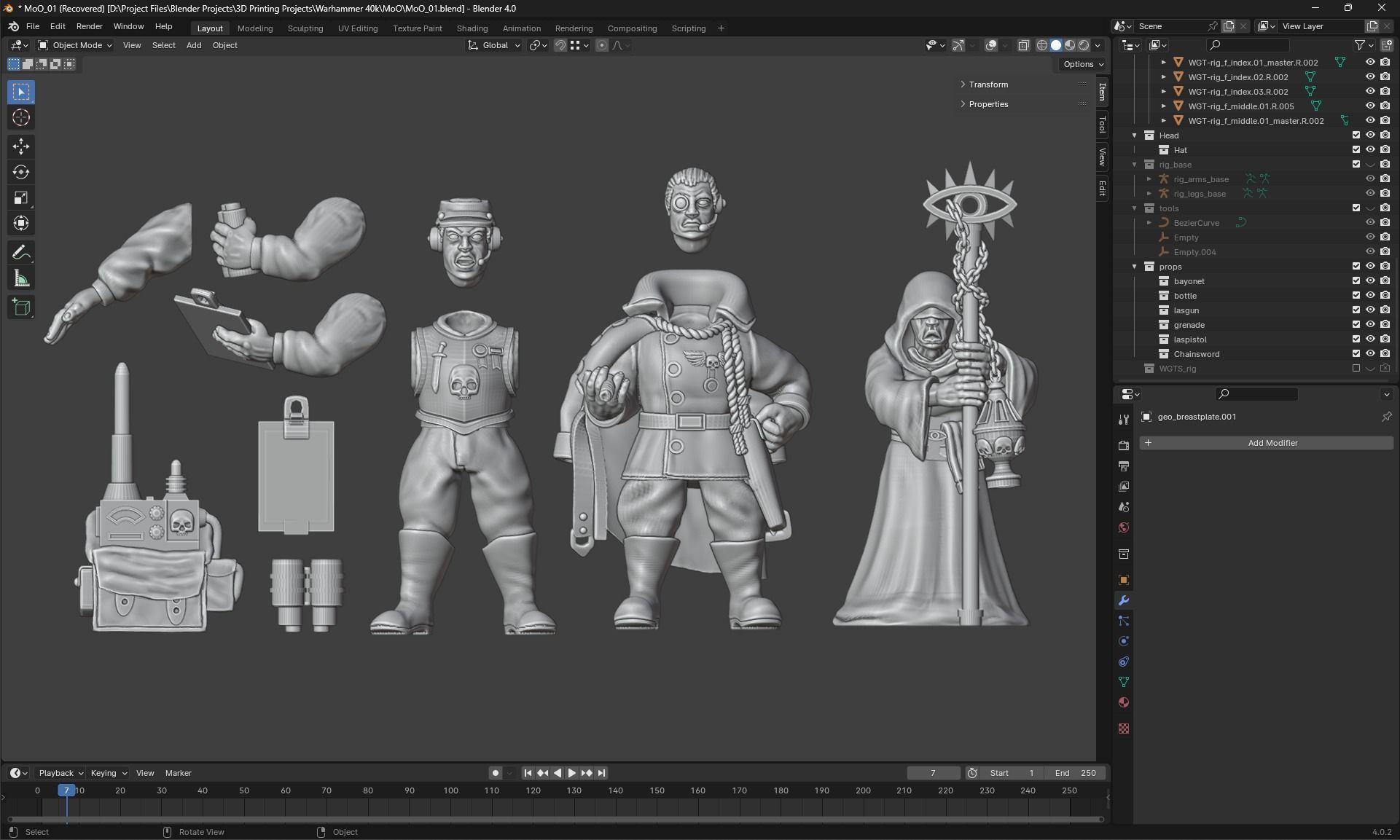Image resolution: width=1400 pixels, height=840 pixels.
Task: Select the Add Cube tool
Action: pos(21,307)
